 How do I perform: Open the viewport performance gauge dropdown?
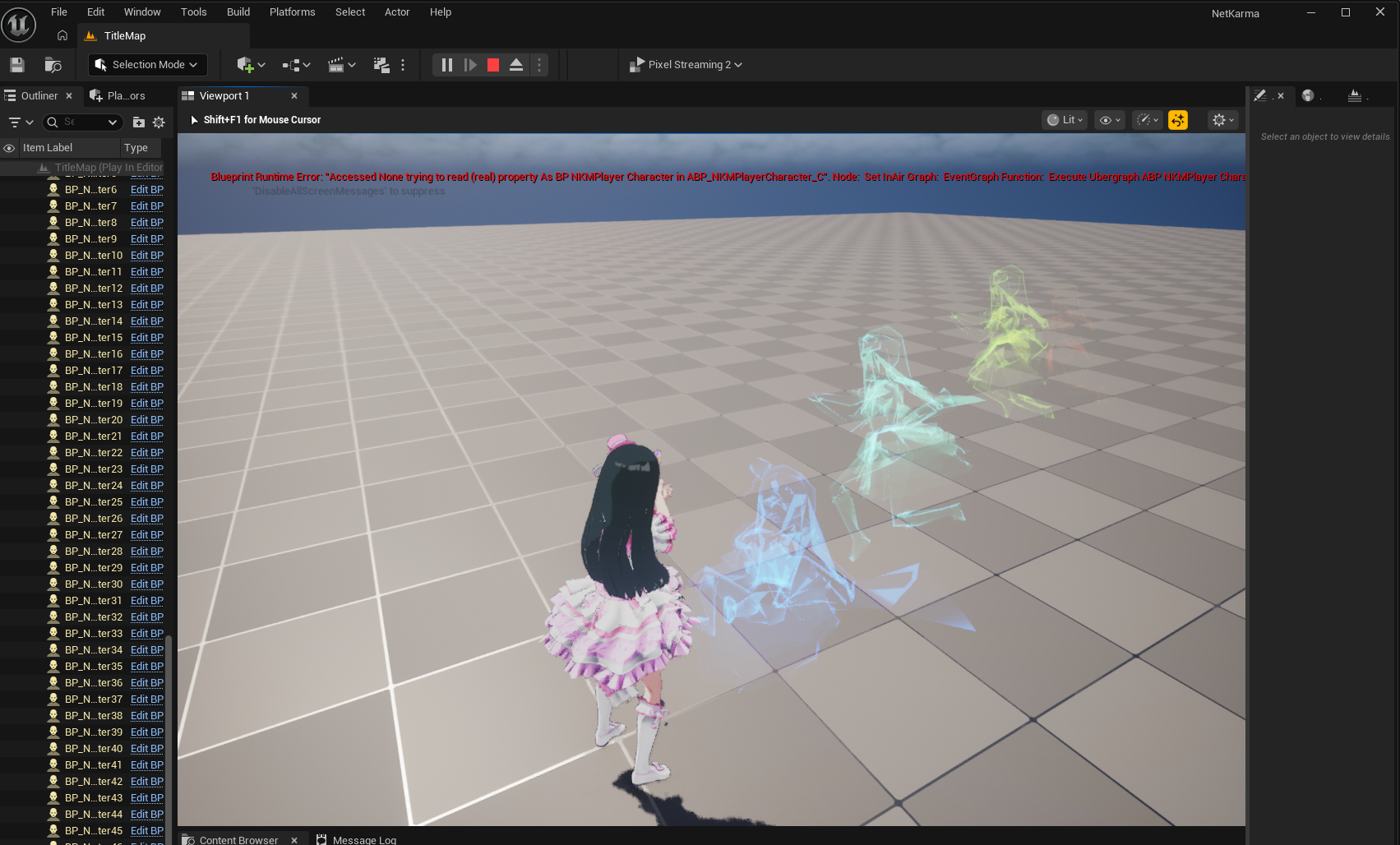pos(1147,120)
